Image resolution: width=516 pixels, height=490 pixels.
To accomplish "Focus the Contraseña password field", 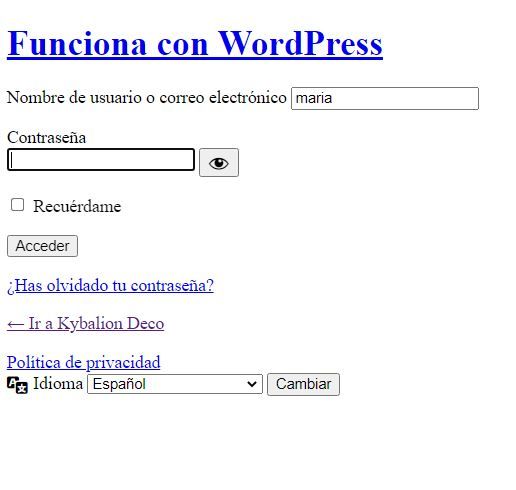I will pyautogui.click(x=101, y=160).
